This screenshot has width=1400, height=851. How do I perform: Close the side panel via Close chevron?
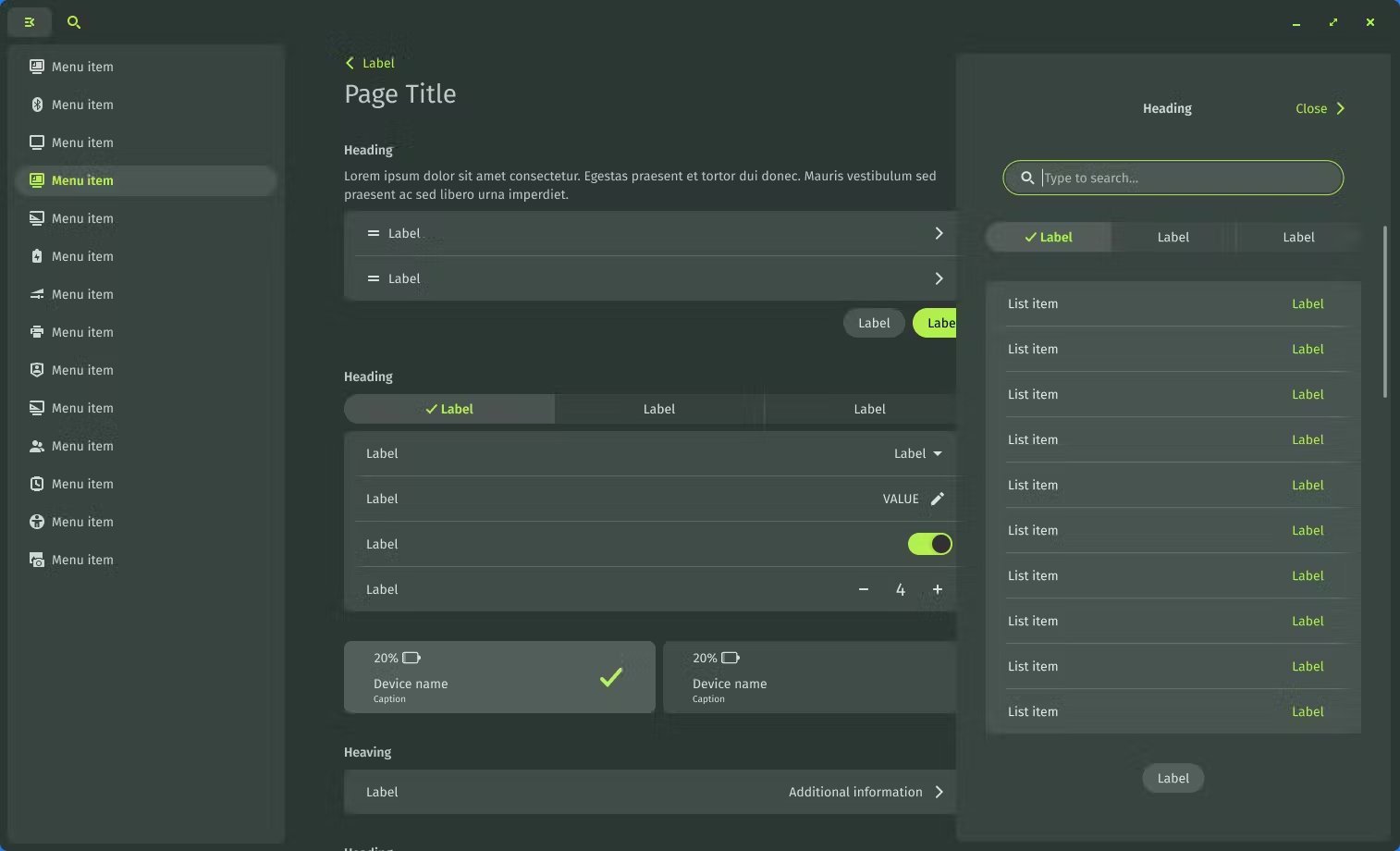[x=1320, y=108]
